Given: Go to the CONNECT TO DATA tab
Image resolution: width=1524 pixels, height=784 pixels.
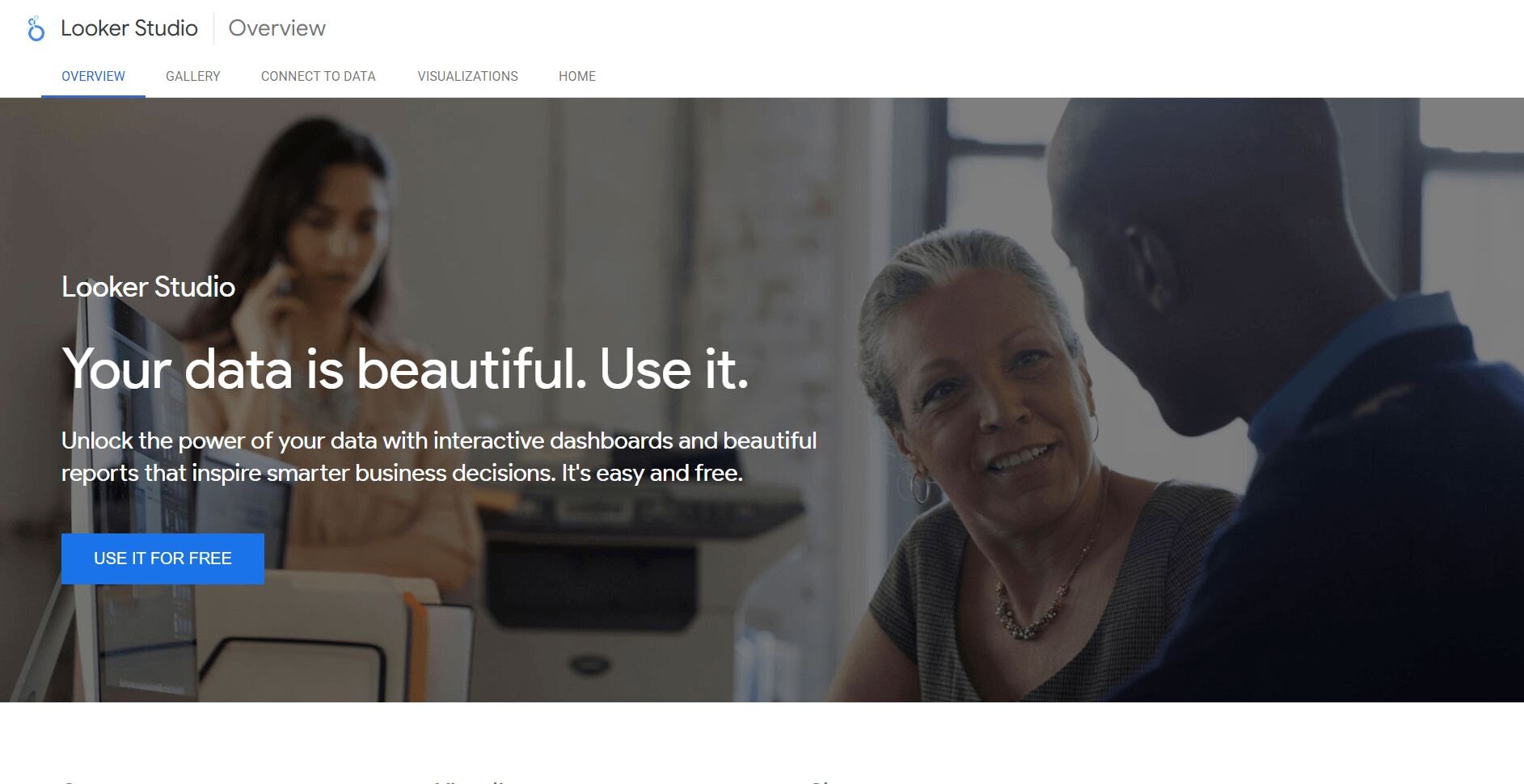Looking at the screenshot, I should tap(319, 76).
